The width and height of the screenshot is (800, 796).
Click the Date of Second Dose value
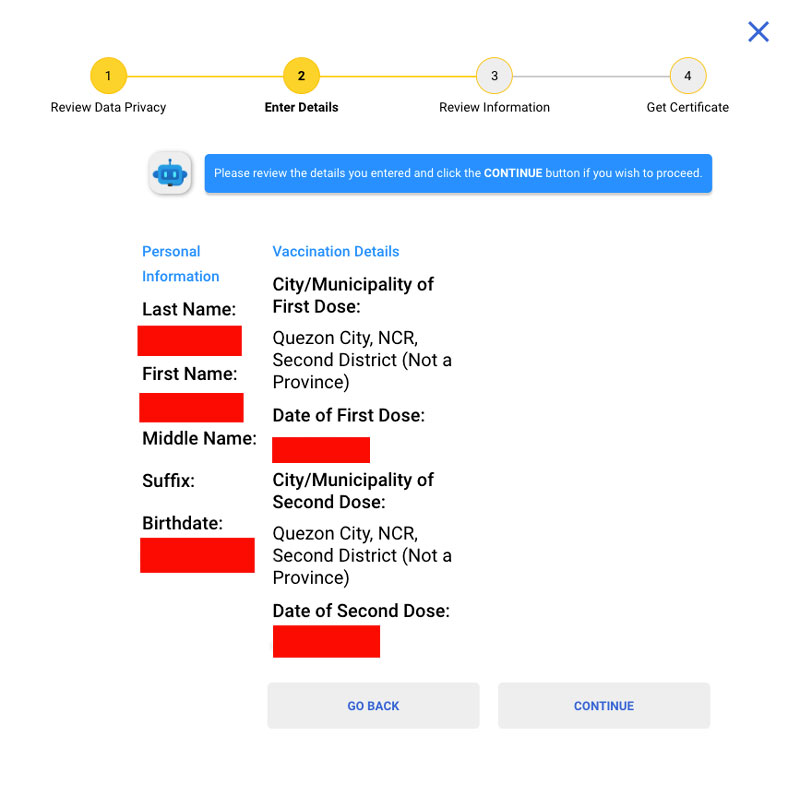(x=326, y=641)
